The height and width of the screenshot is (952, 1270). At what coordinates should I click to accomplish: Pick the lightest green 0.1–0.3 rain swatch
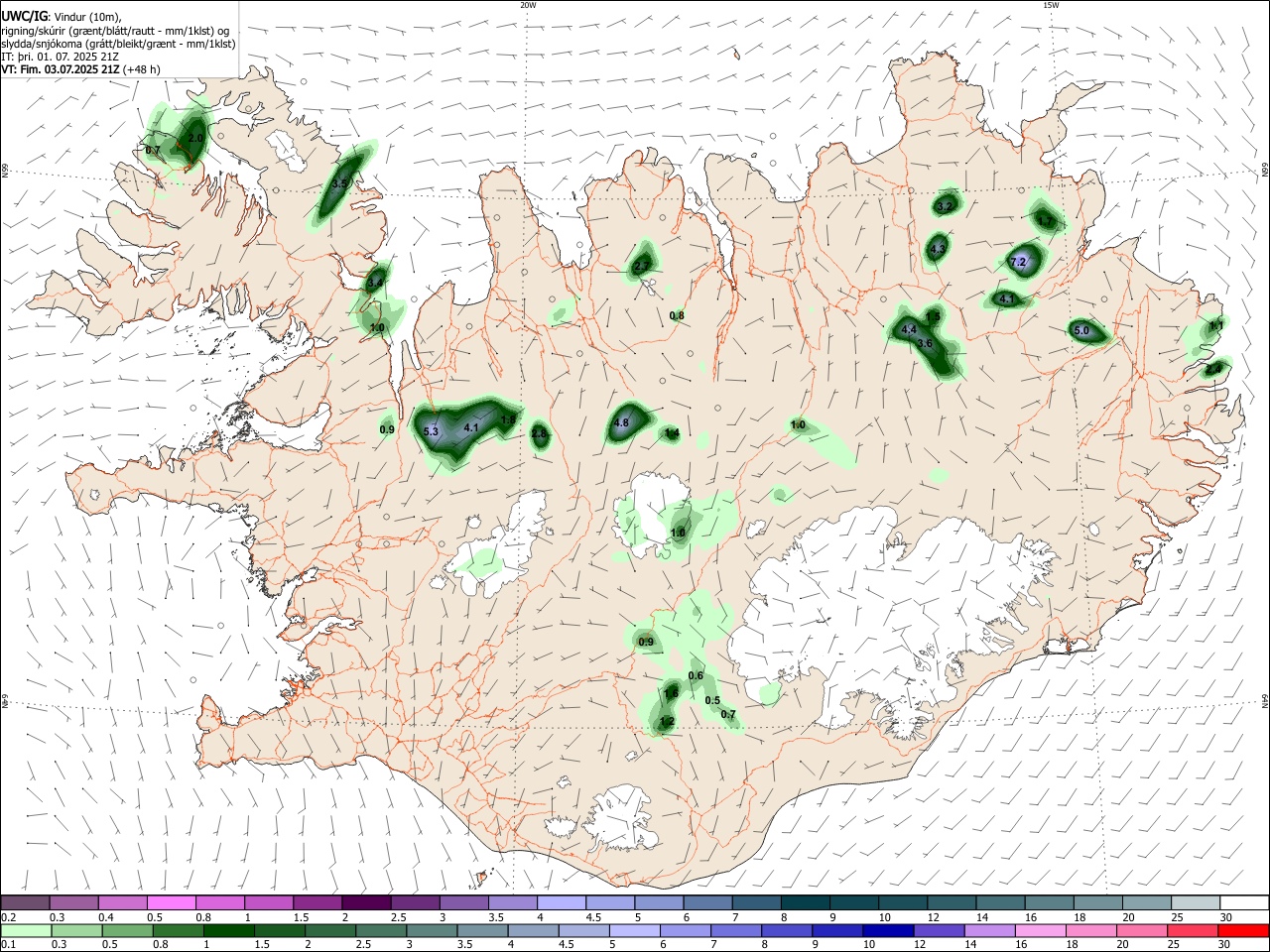click(x=26, y=930)
